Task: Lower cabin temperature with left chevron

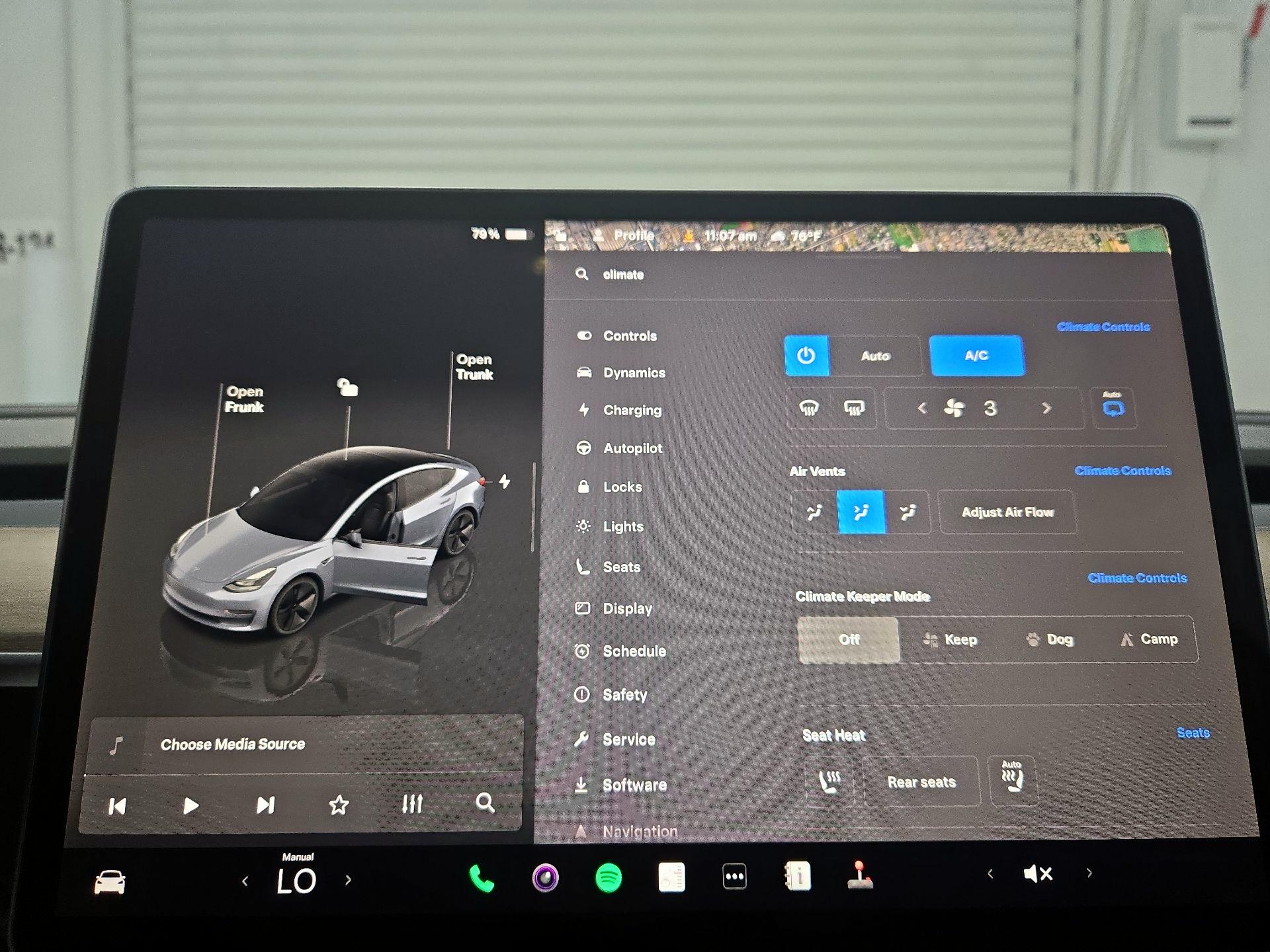Action: click(x=245, y=881)
